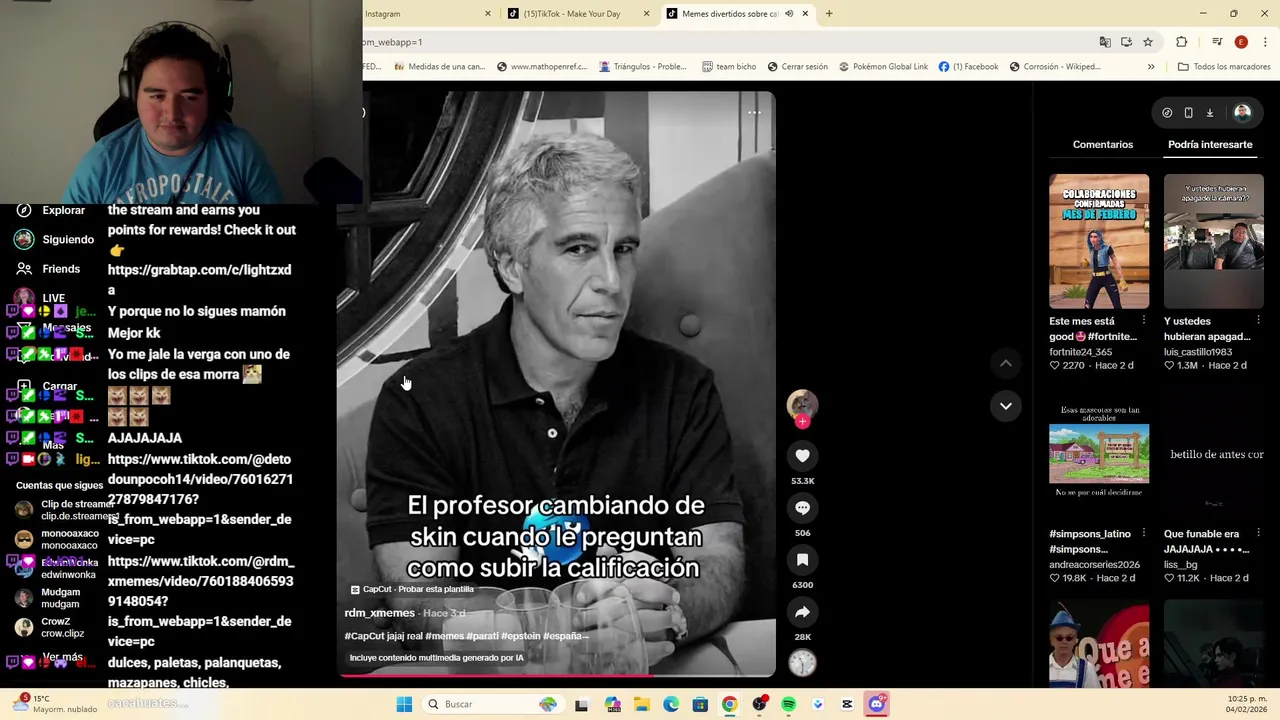Image resolution: width=1280 pixels, height=720 pixels.
Task: Open the Cerrar sesión bookmark
Action: pos(798,67)
